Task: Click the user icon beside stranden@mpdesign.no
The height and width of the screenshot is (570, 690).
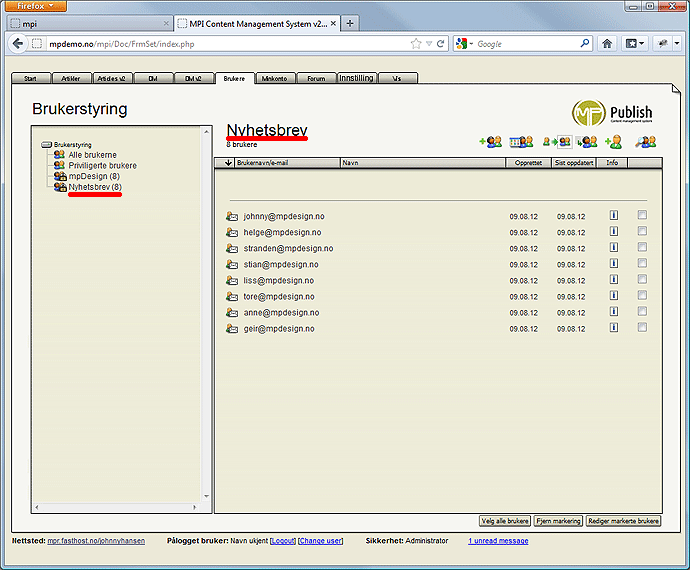Action: (232, 248)
